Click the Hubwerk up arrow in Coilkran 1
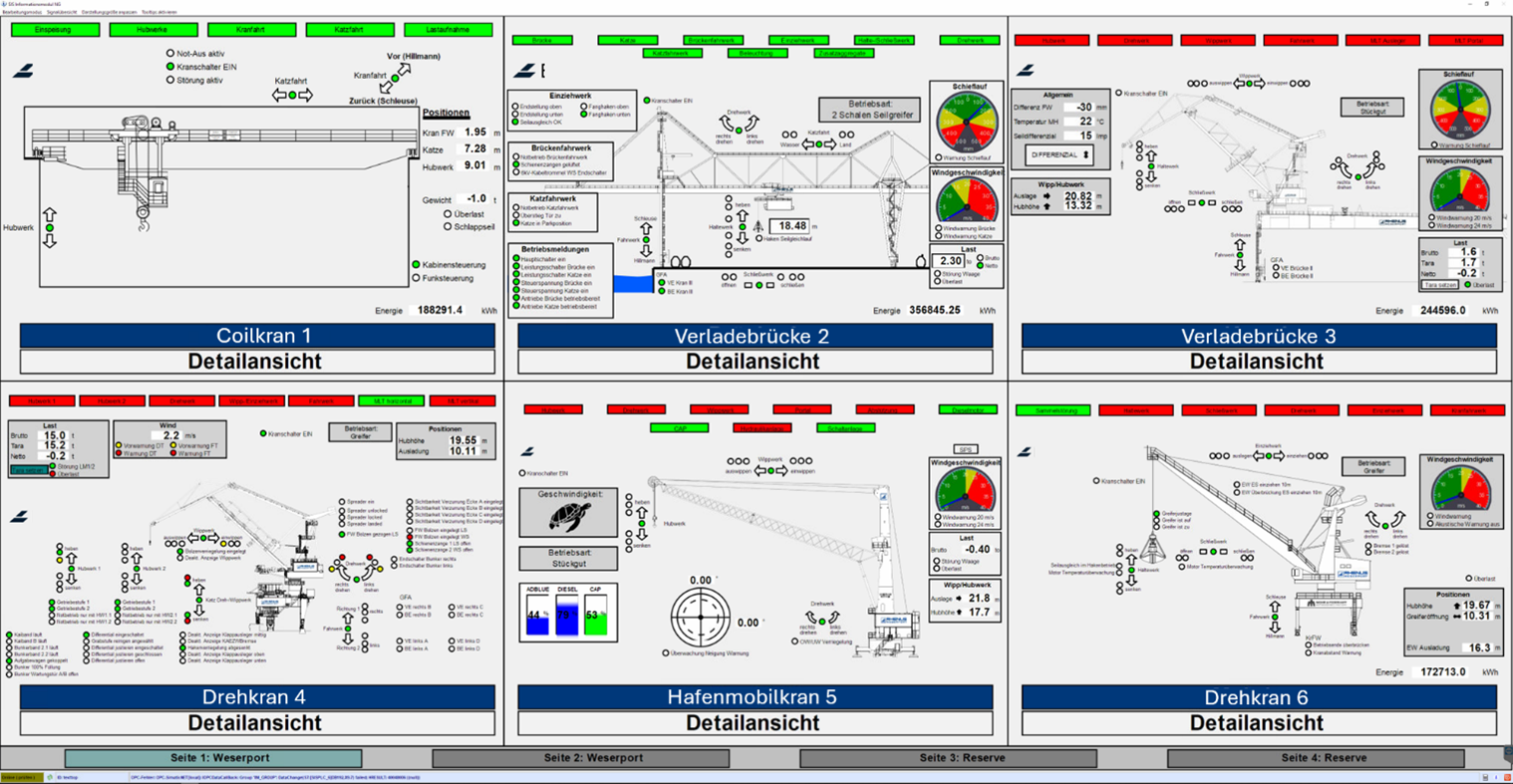Viewport: 1513px width, 784px height. tap(50, 216)
